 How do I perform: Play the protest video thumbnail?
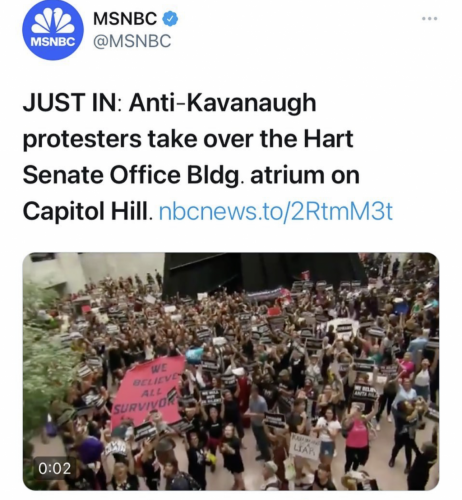click(231, 371)
